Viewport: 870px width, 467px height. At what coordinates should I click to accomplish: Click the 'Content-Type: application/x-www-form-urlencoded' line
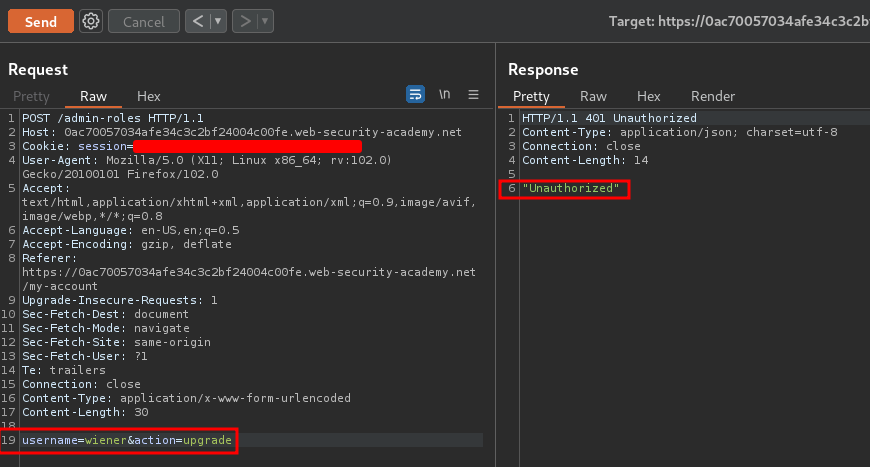[x=186, y=398]
